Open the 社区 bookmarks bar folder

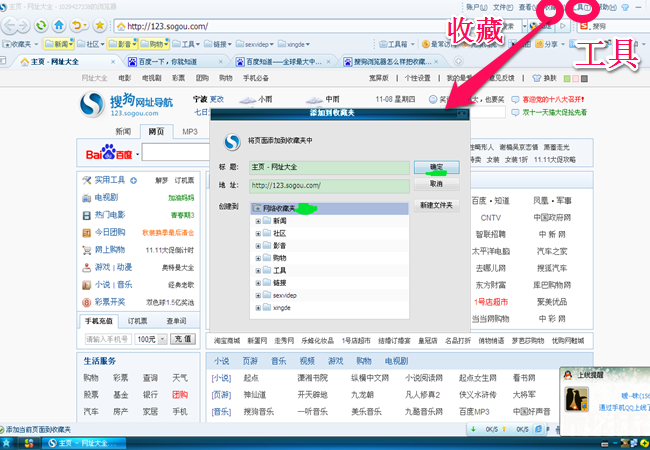(91, 44)
